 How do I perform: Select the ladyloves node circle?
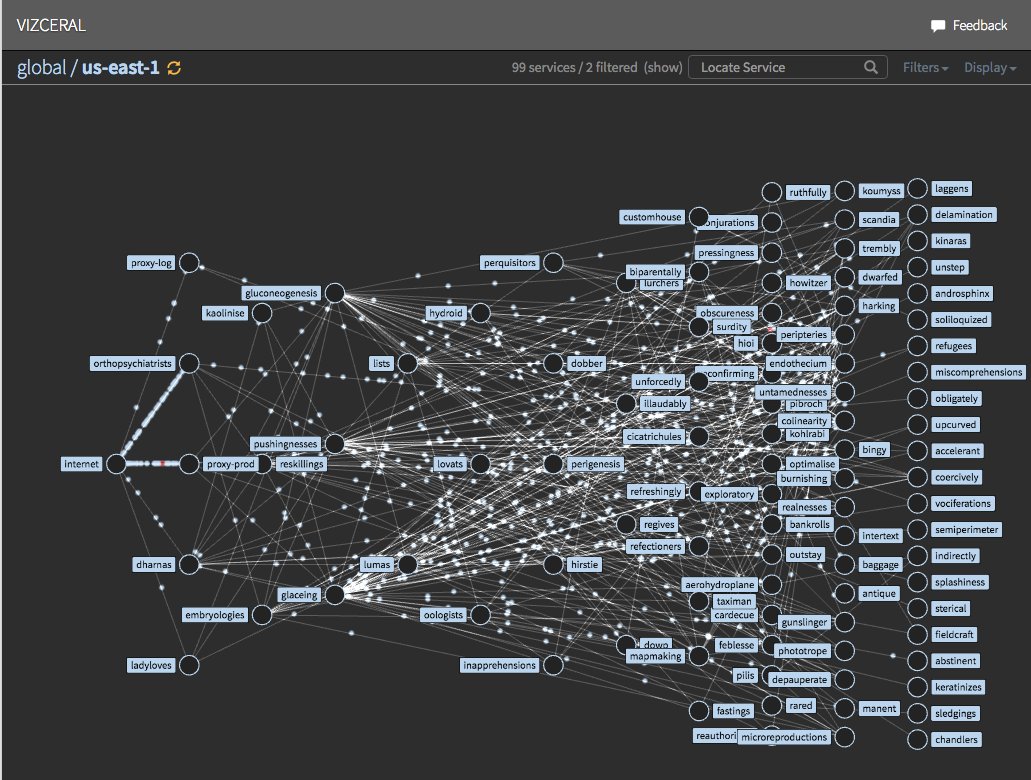(189, 665)
